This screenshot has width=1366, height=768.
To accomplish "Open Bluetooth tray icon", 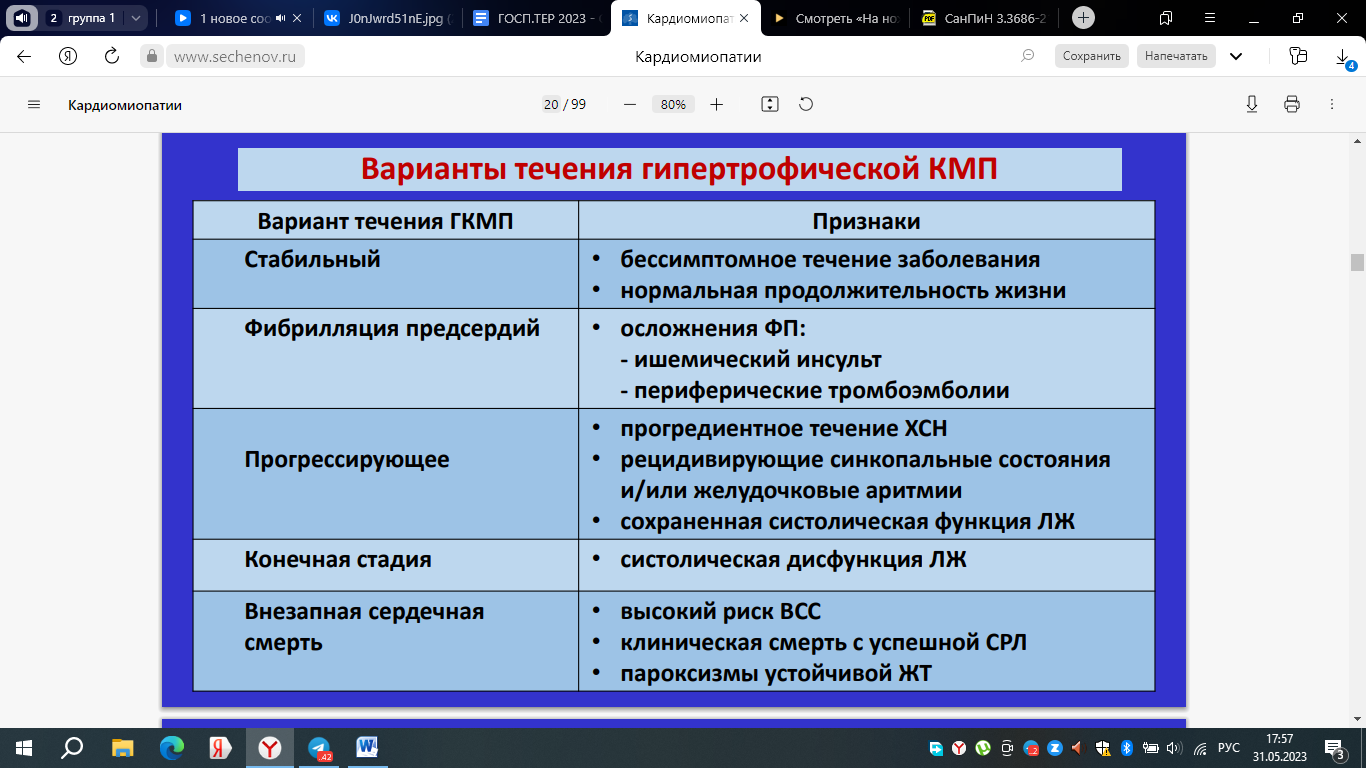I will [x=1126, y=747].
